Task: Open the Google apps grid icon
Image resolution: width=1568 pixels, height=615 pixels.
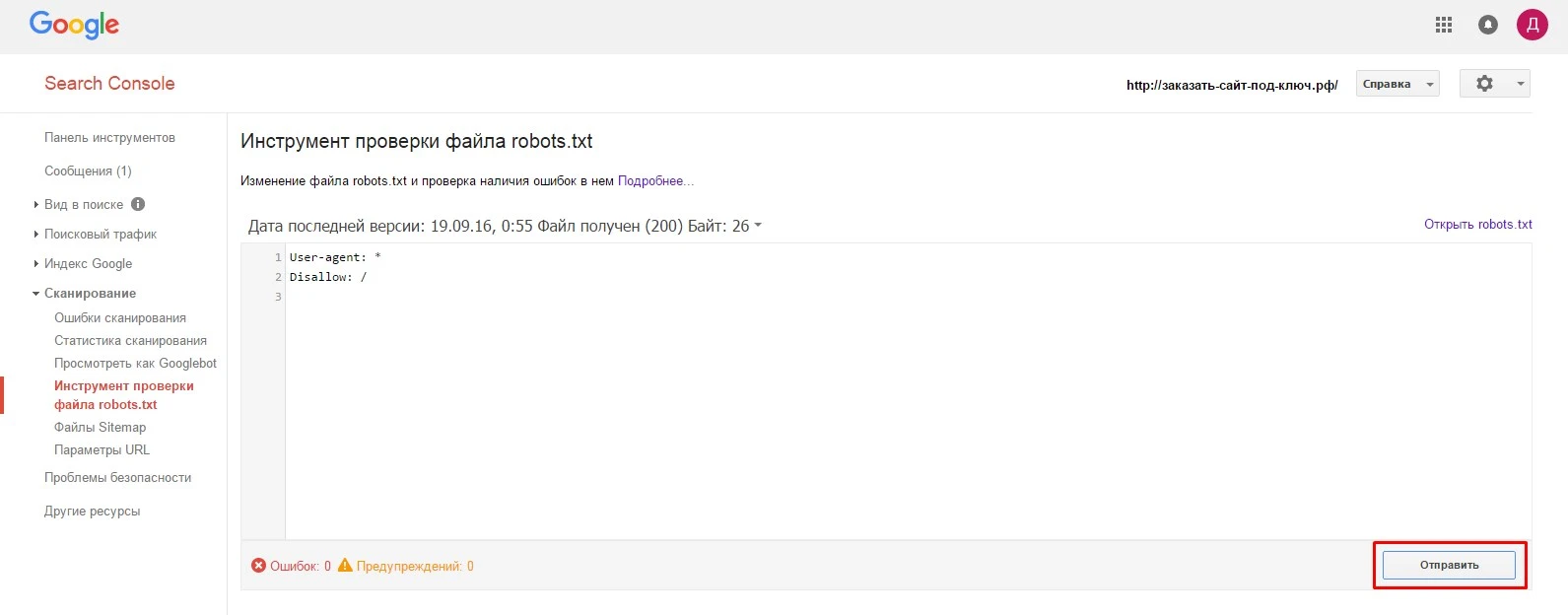Action: click(x=1444, y=26)
